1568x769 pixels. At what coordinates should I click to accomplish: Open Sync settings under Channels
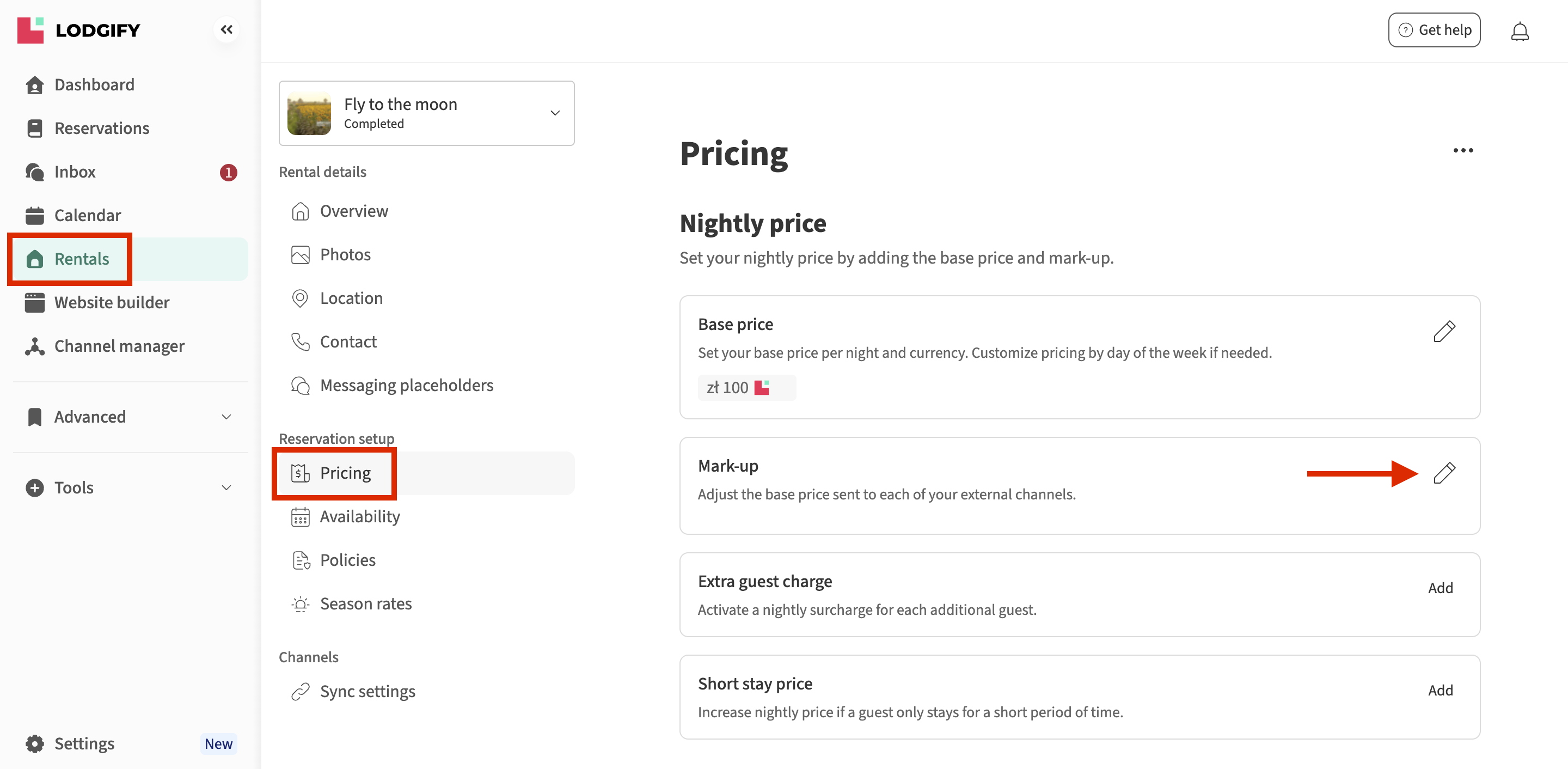pyautogui.click(x=367, y=691)
